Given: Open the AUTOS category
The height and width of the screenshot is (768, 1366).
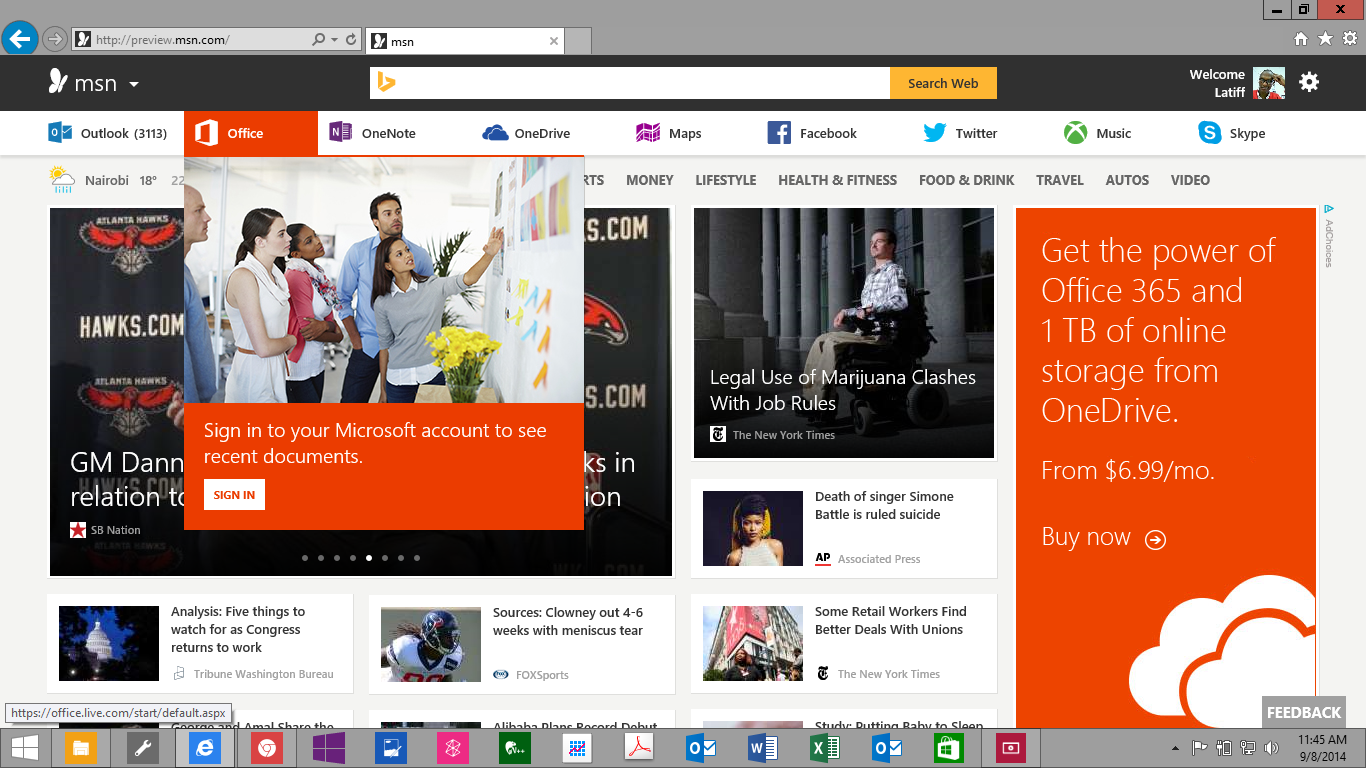Looking at the screenshot, I should pyautogui.click(x=1127, y=180).
